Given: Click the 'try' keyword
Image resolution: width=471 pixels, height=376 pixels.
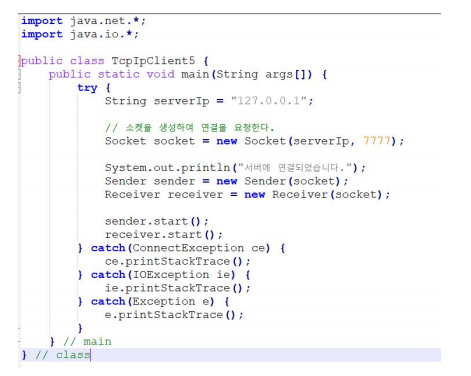Looking at the screenshot, I should click(x=87, y=88).
